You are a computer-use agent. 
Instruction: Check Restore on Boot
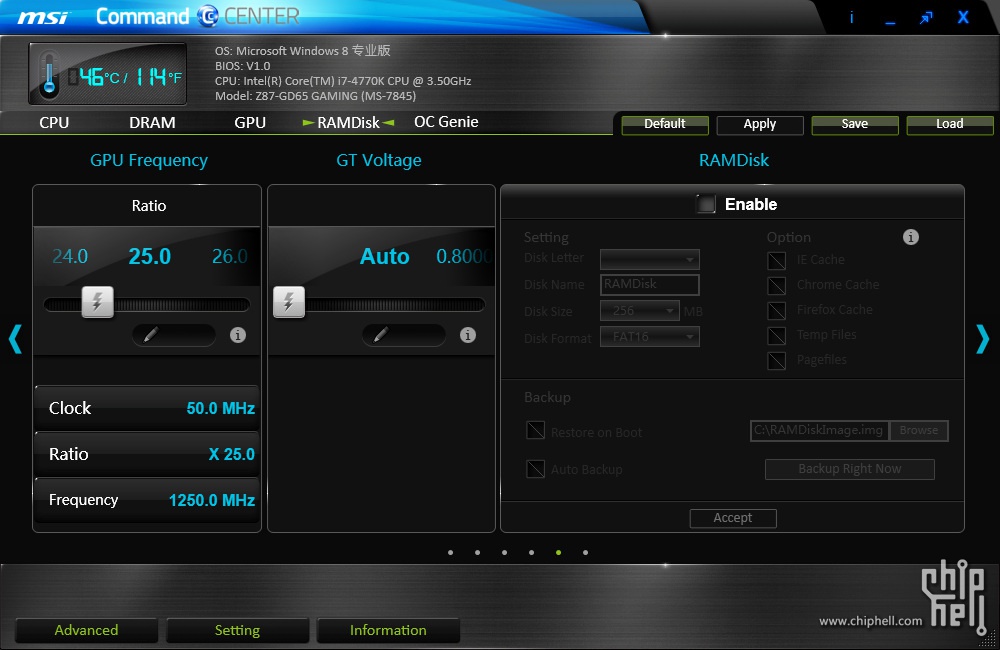[x=535, y=431]
